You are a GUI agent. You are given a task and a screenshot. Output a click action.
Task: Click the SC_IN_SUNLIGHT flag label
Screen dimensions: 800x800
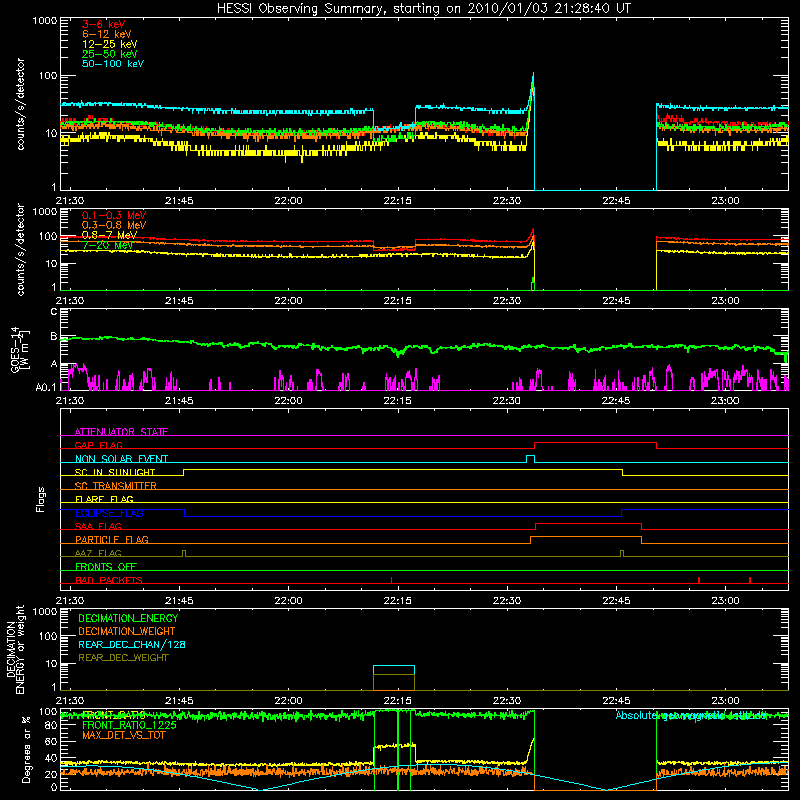tap(115, 472)
